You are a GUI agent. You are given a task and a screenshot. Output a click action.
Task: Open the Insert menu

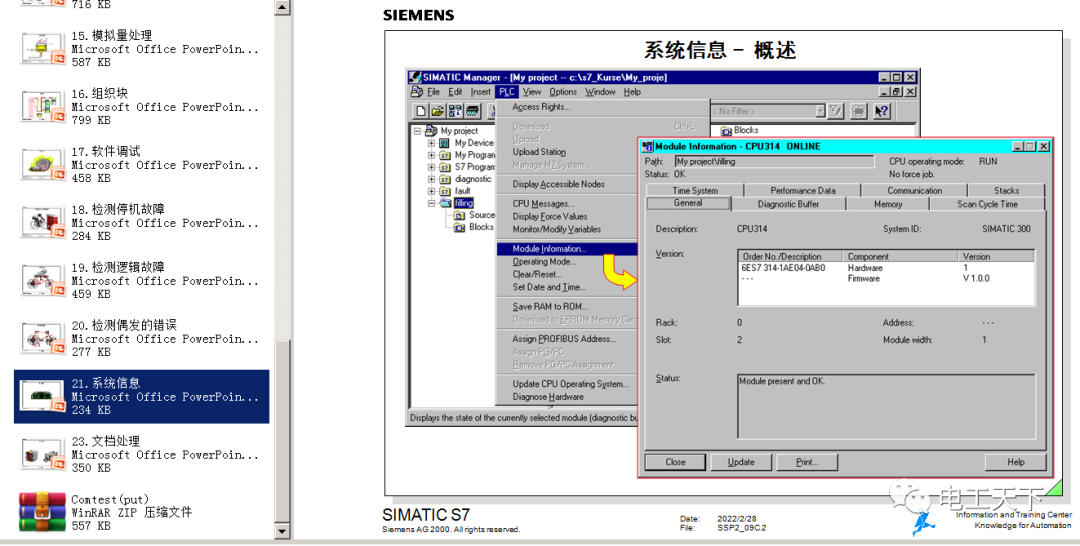pyautogui.click(x=481, y=92)
